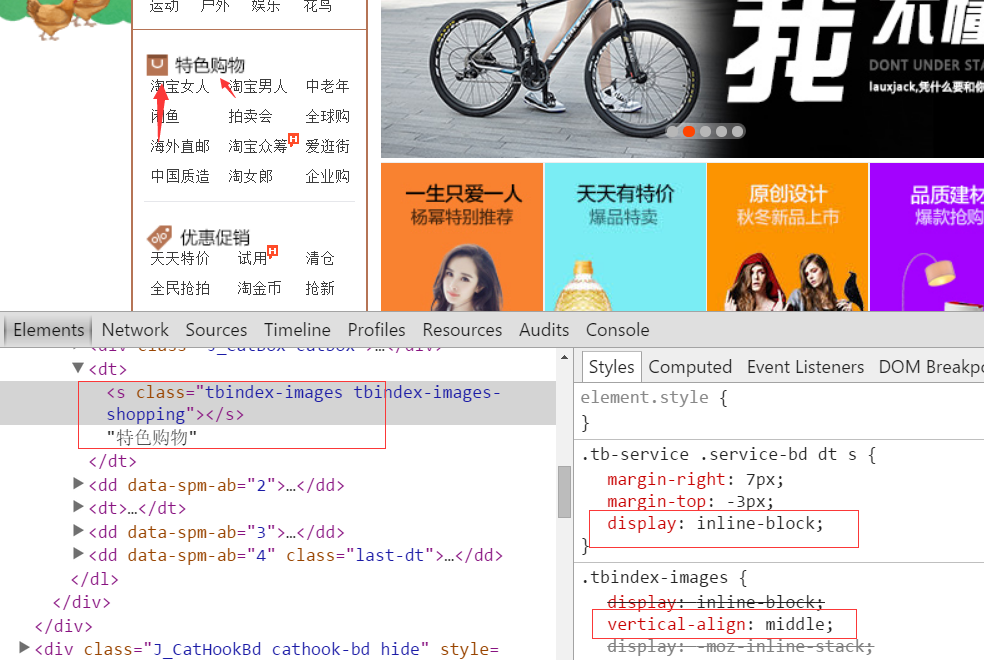Open the 天天特价 link in 优惠促销
Screen dimensions: 984x660
pos(180,259)
